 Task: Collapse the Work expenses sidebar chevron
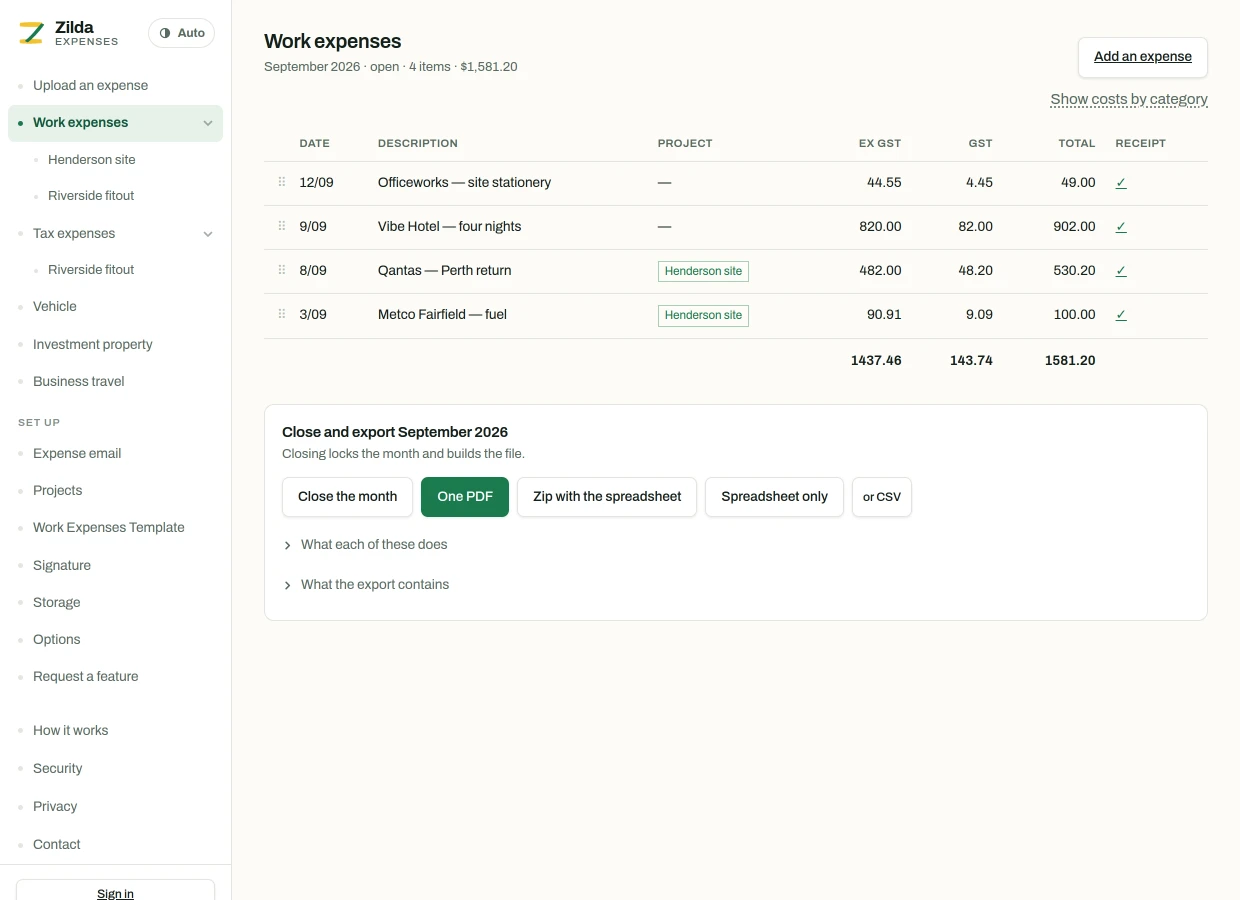coord(208,123)
